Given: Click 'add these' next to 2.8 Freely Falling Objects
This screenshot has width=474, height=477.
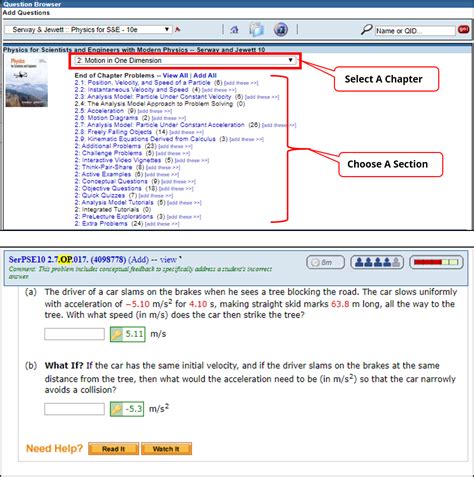Looking at the screenshot, I should pos(186,132).
